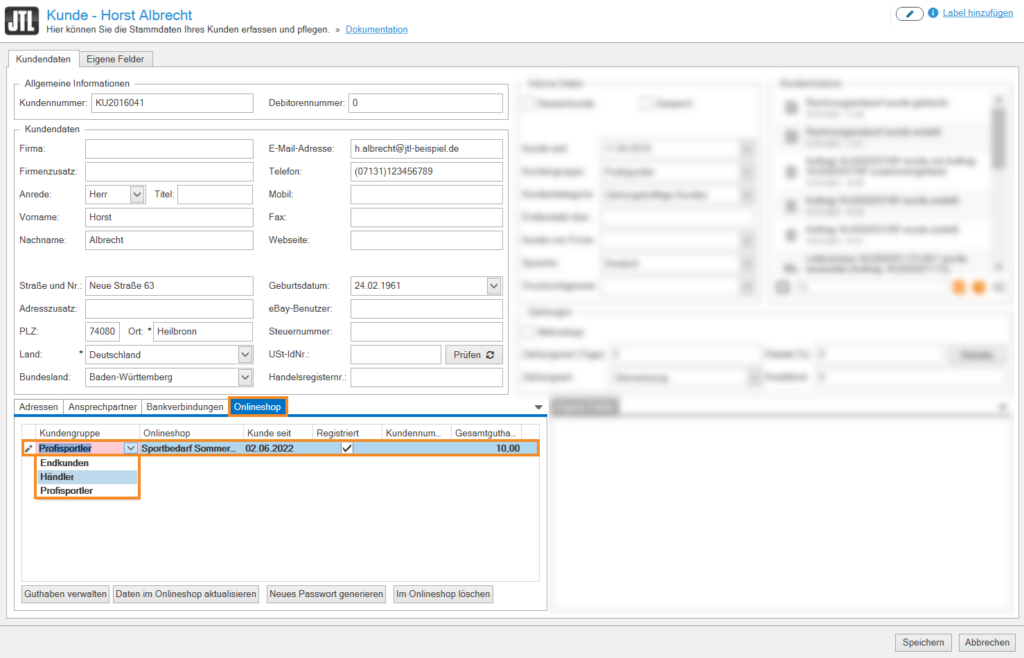The height and width of the screenshot is (658, 1024).
Task: Switch to the Ansprechpartner tab
Action: point(103,407)
